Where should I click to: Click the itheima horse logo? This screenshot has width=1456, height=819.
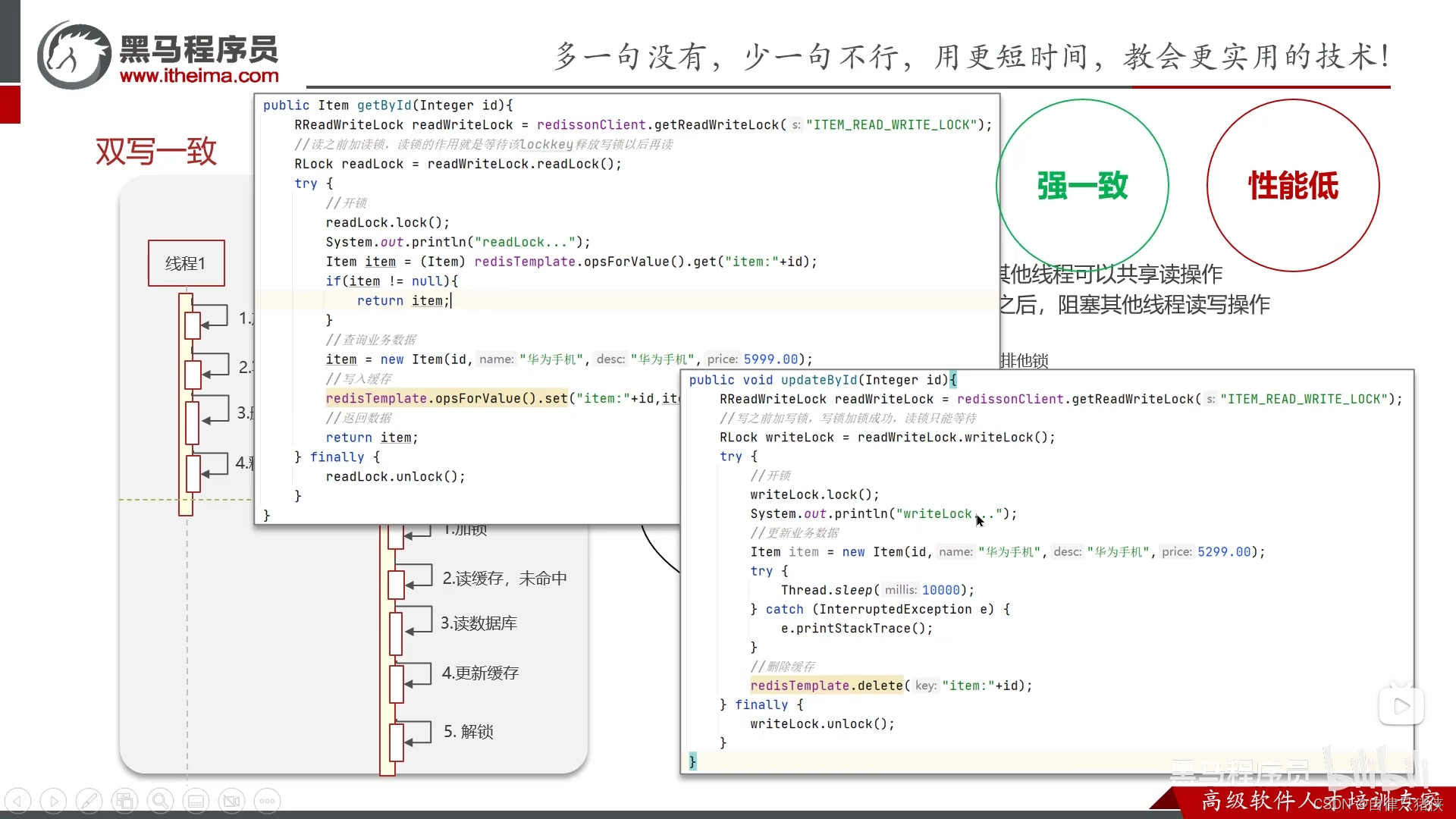point(74,55)
